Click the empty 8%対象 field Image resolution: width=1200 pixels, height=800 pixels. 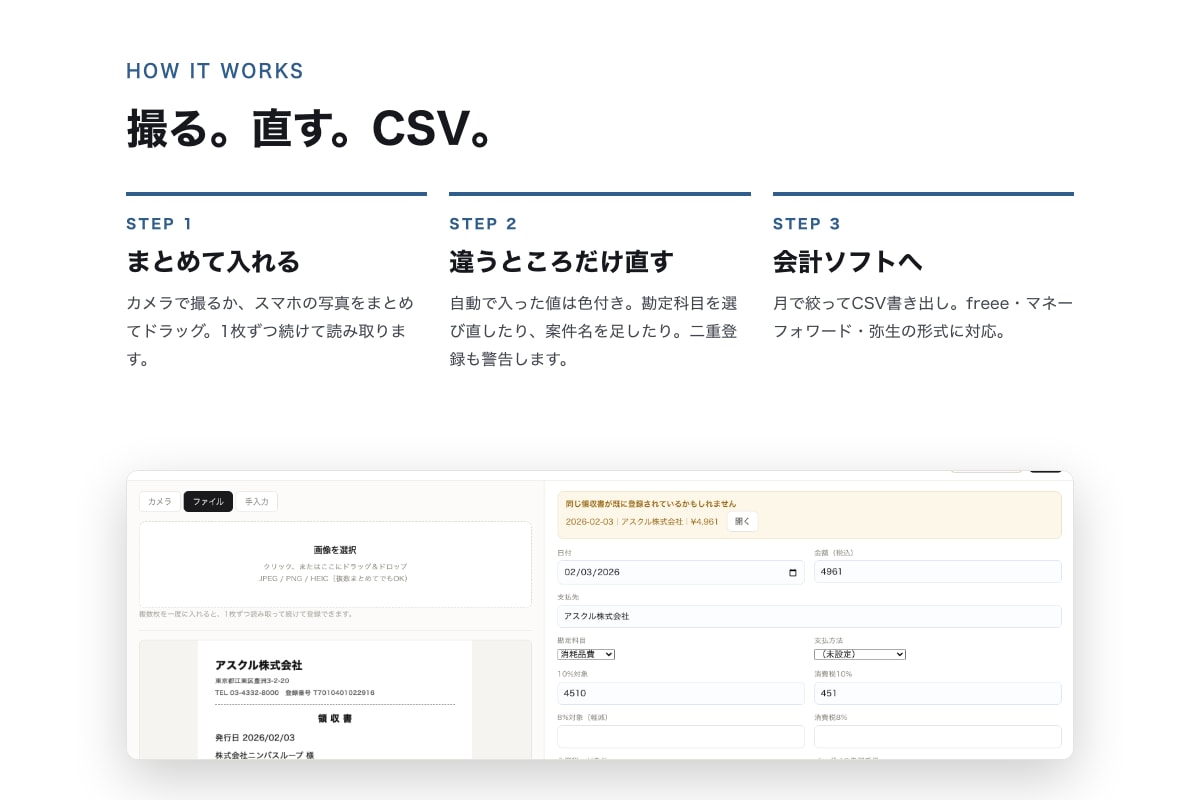pos(680,736)
